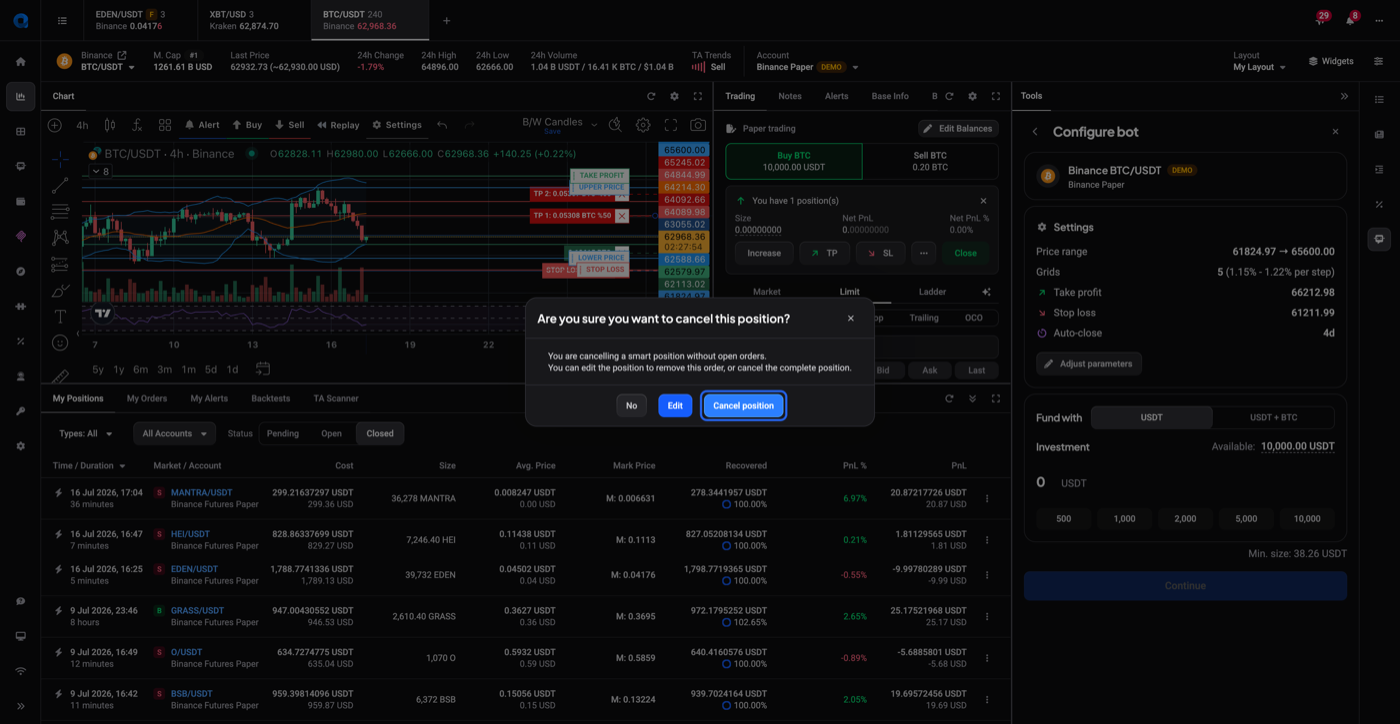Open the TA Scanner tab

click(336, 398)
